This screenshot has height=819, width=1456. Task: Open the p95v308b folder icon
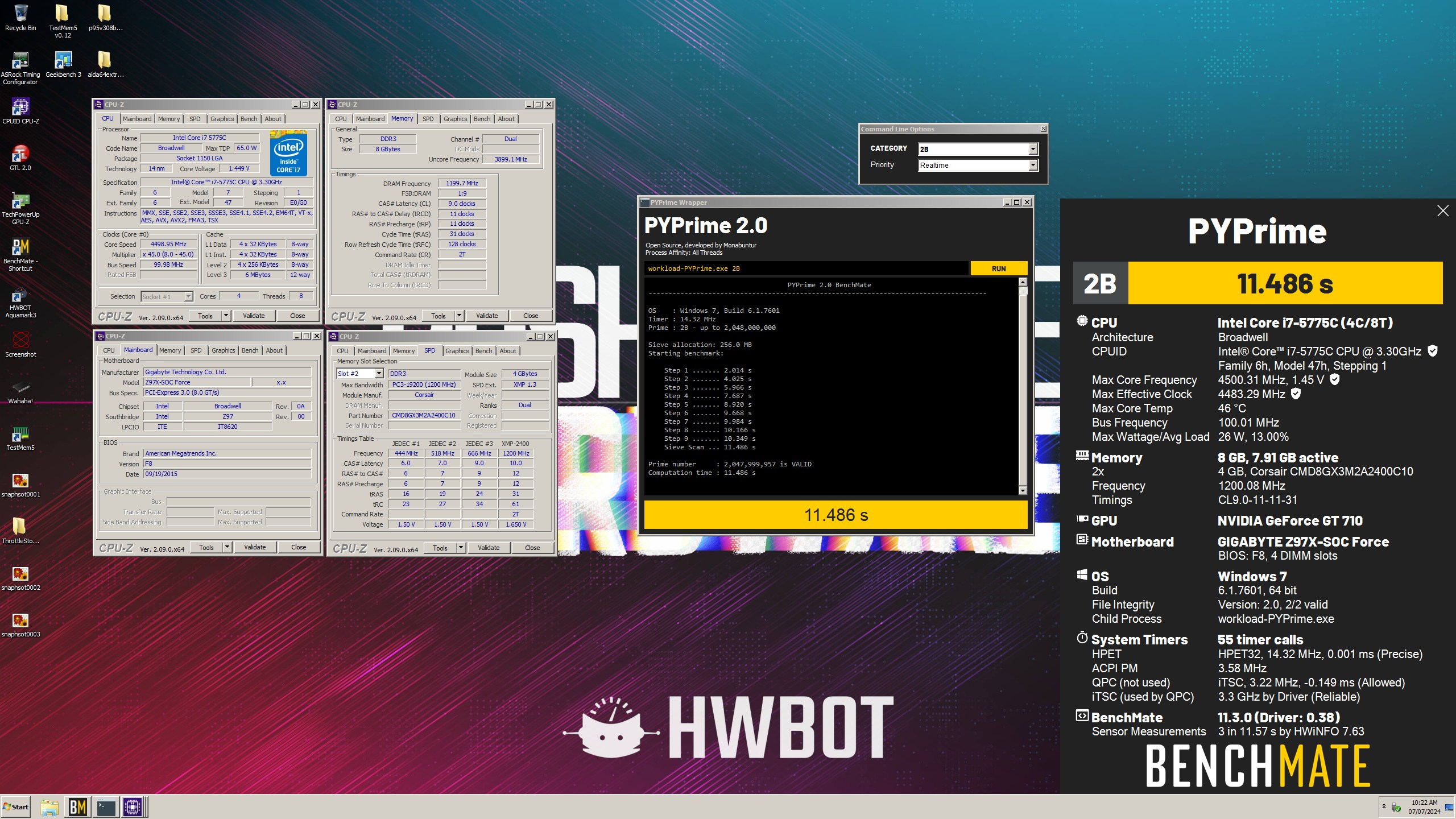click(x=105, y=18)
